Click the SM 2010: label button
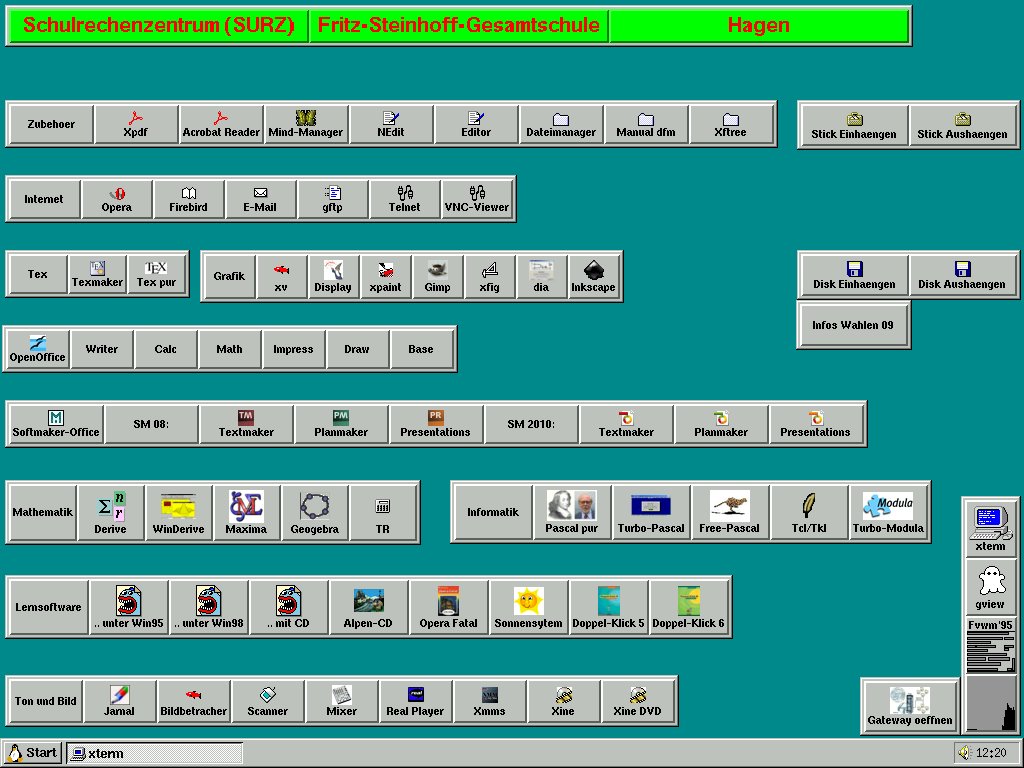The image size is (1024, 768). point(531,424)
